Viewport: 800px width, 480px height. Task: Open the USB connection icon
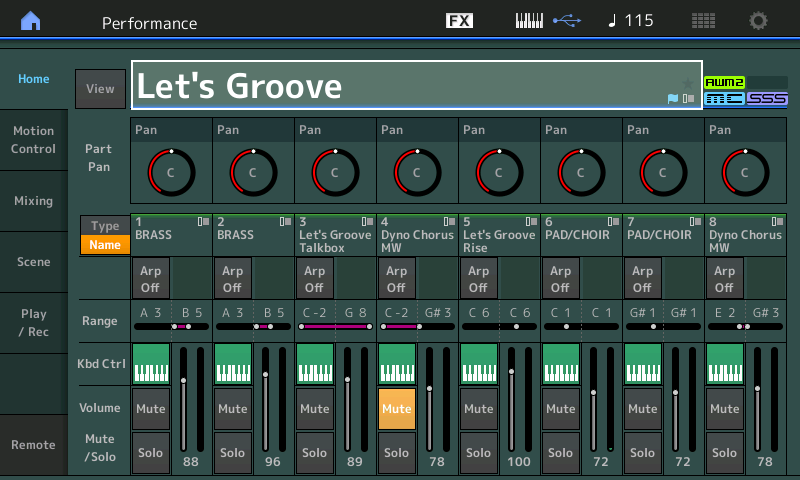click(x=567, y=21)
